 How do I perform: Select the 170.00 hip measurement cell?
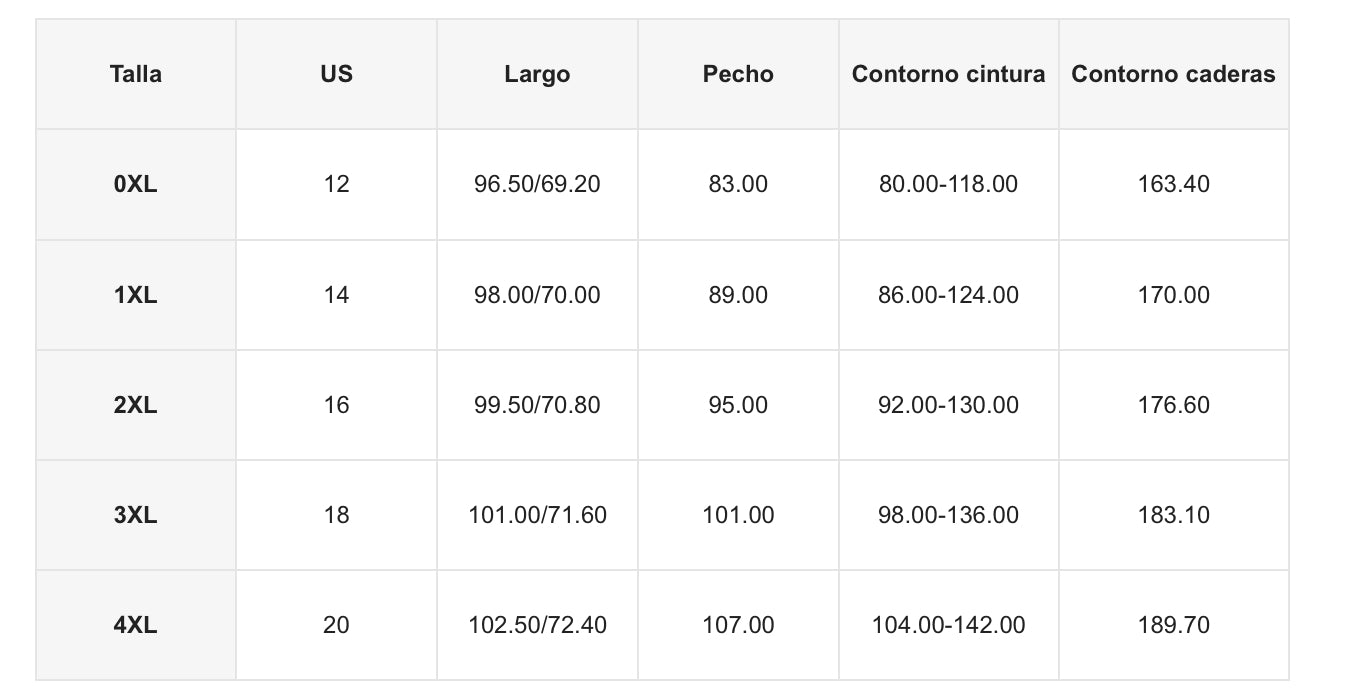click(1173, 295)
